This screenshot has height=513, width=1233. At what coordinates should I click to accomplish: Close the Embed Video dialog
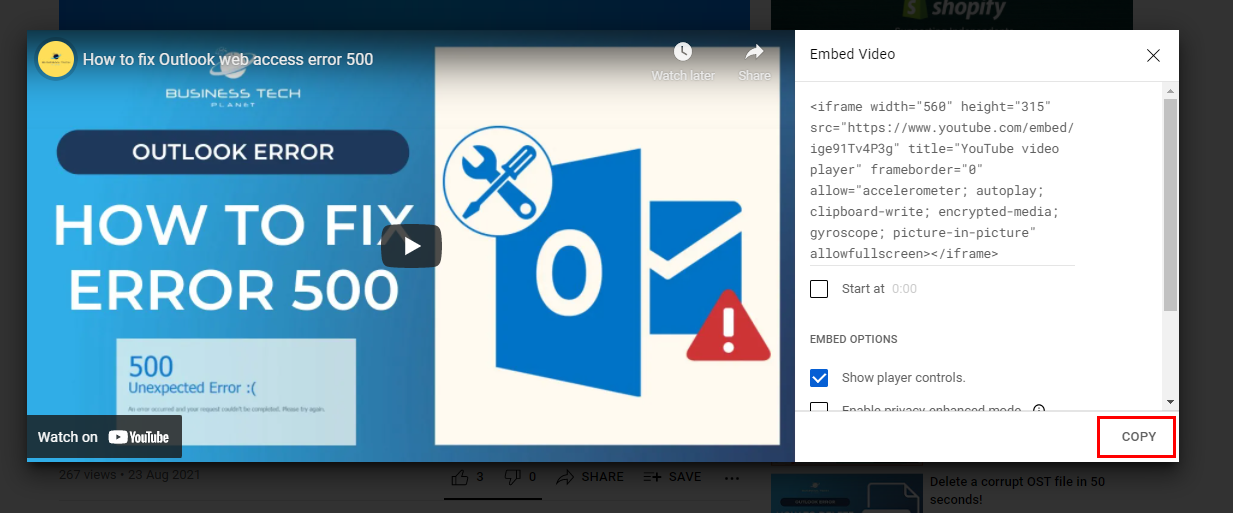[1153, 55]
